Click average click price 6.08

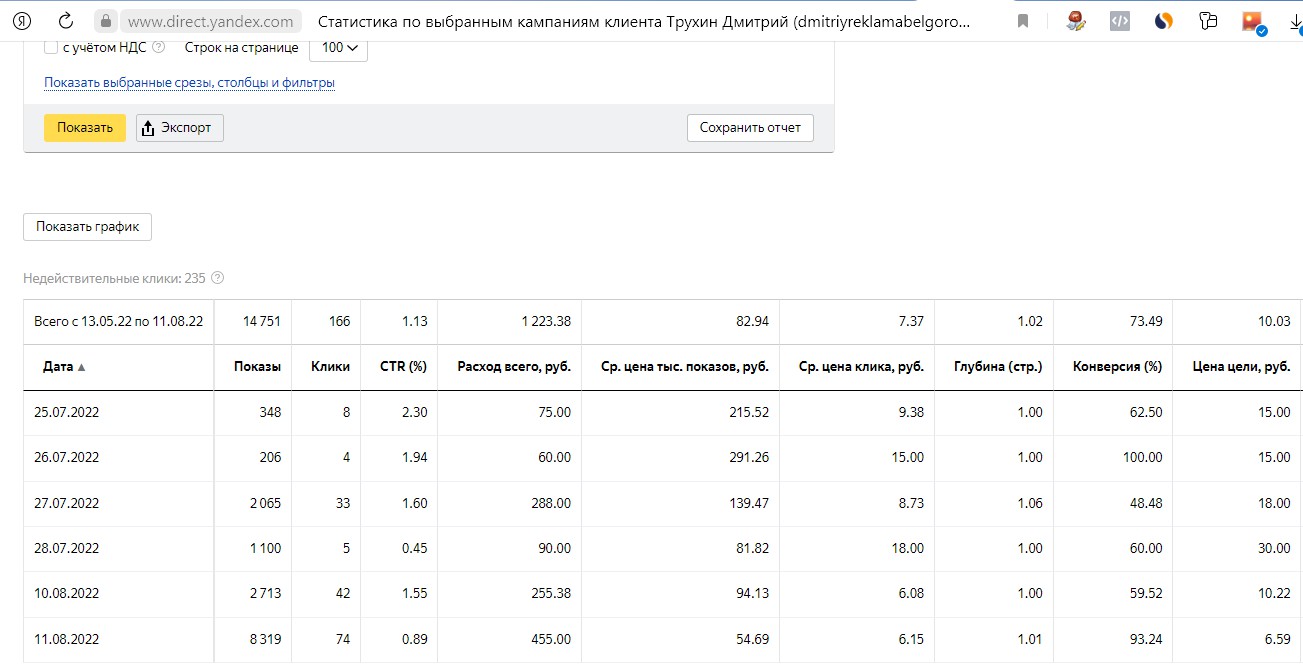pos(910,593)
